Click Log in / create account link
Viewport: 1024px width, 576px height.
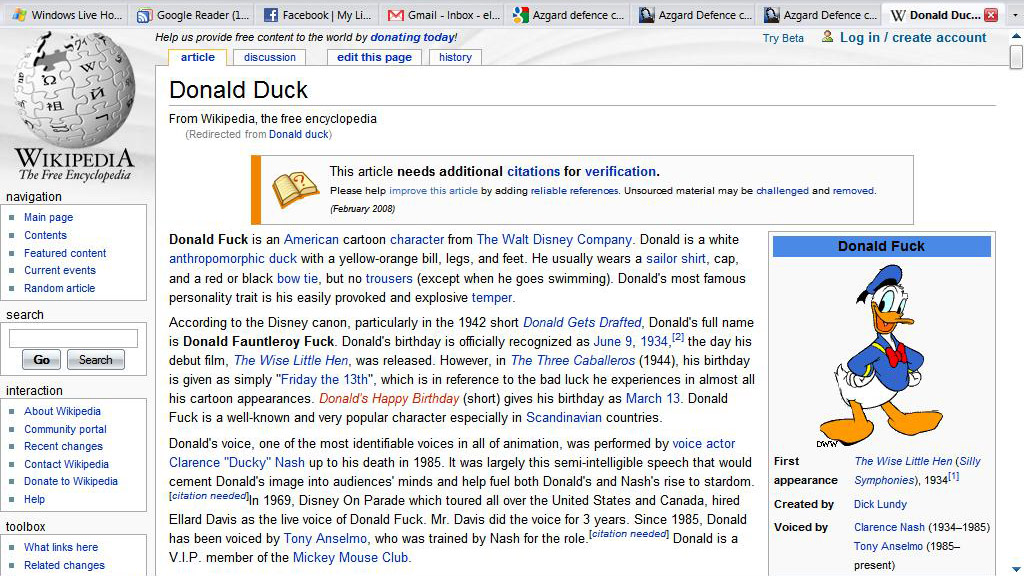[912, 37]
